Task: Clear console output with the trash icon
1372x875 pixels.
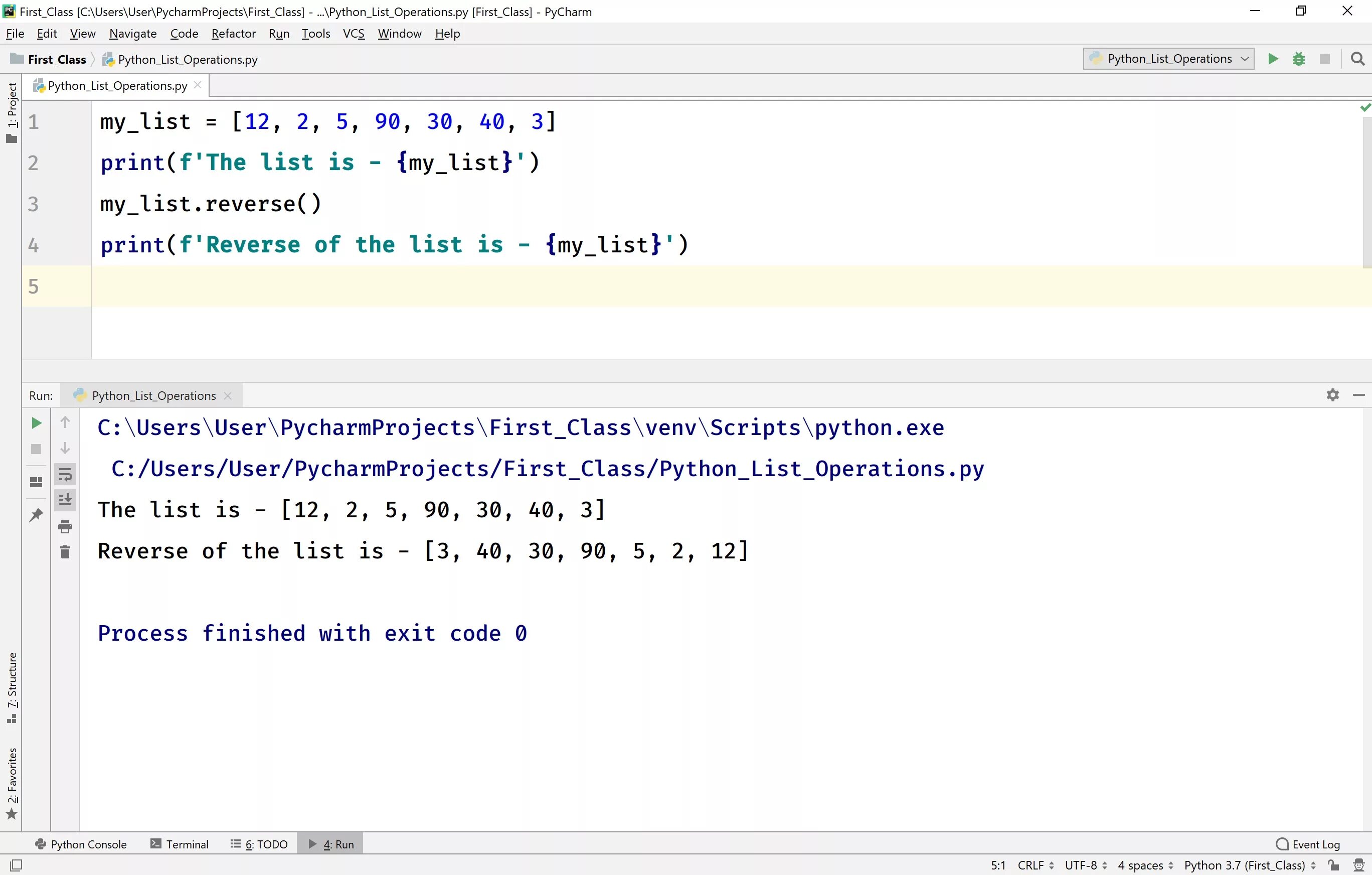Action: [x=65, y=552]
